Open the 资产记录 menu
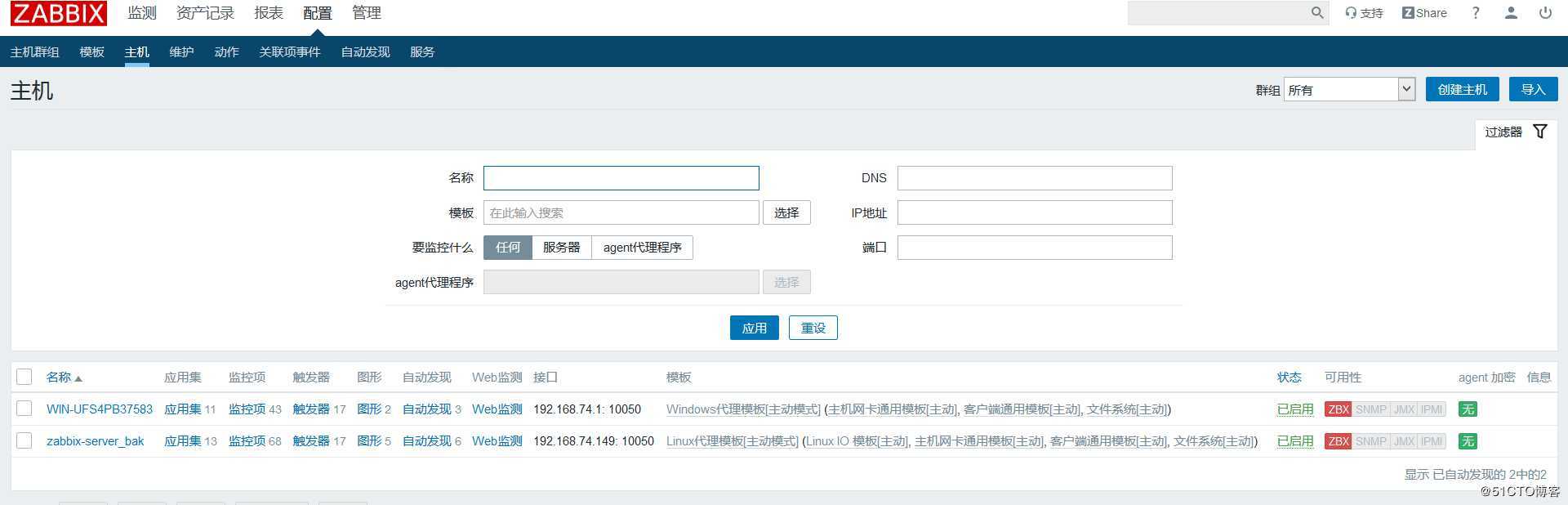The image size is (1568, 505). tap(205, 13)
